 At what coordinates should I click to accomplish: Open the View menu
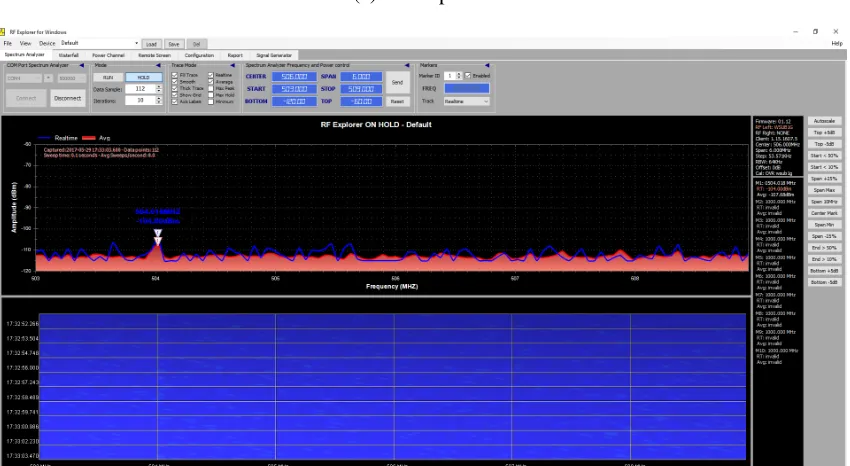25,43
